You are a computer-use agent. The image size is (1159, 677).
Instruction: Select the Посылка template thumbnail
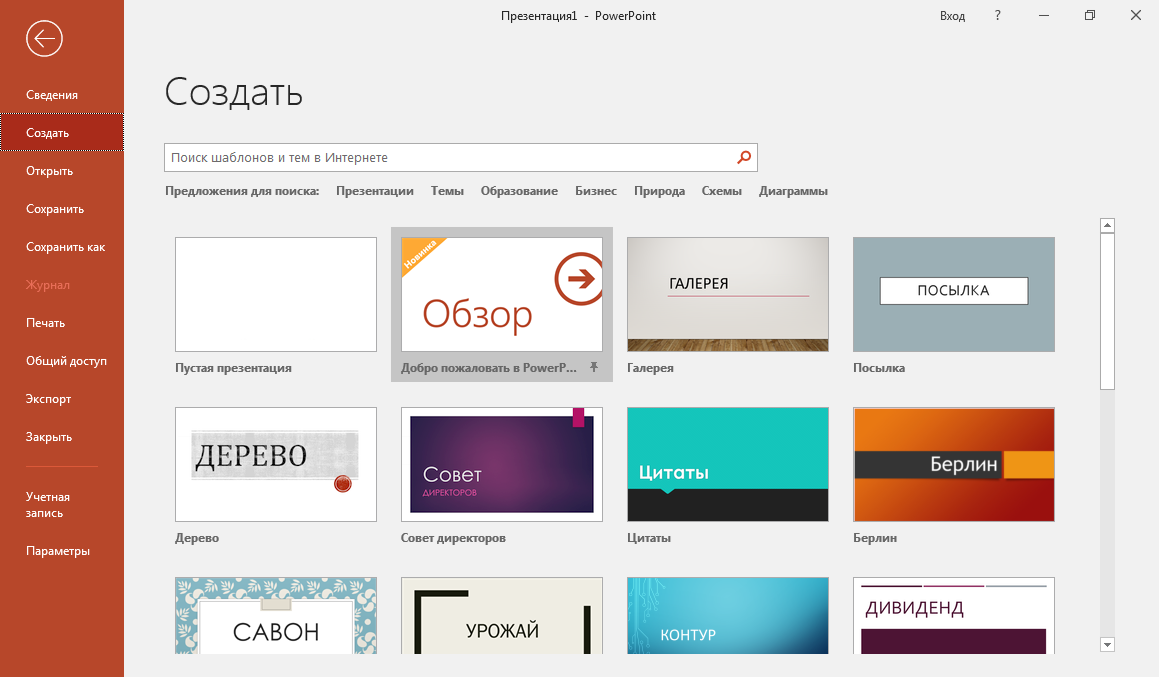click(x=954, y=294)
